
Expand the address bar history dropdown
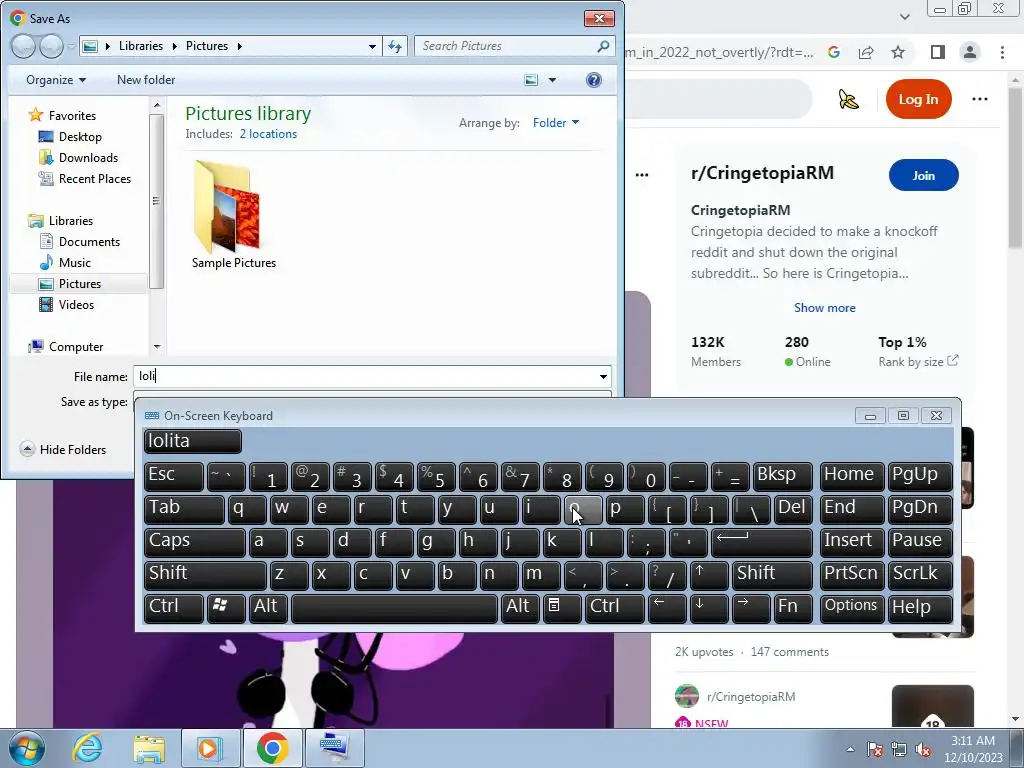pos(372,46)
